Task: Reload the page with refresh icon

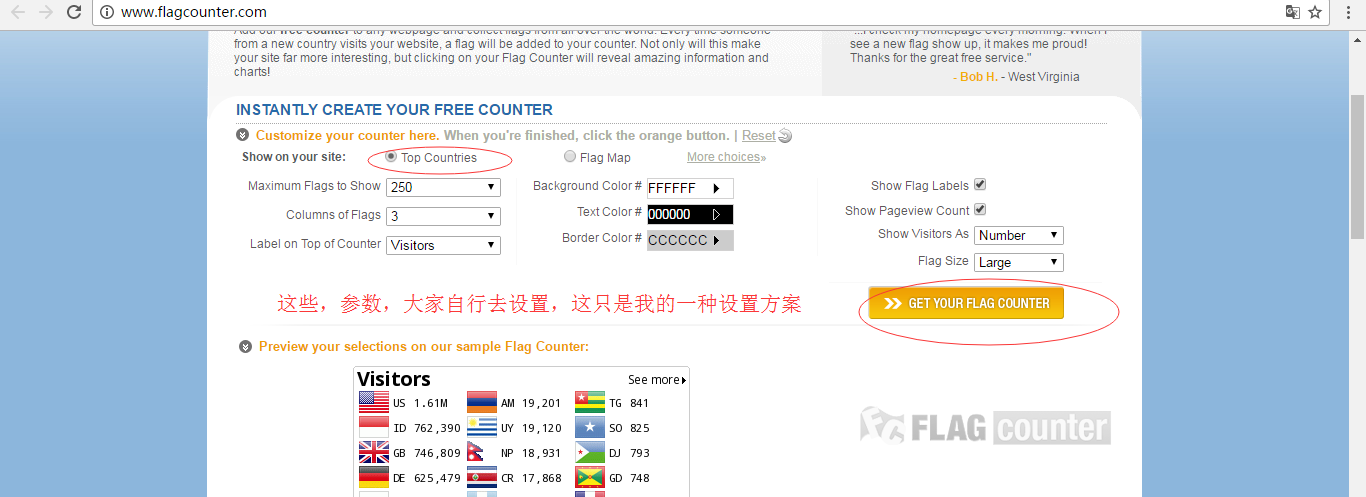Action: tap(74, 12)
